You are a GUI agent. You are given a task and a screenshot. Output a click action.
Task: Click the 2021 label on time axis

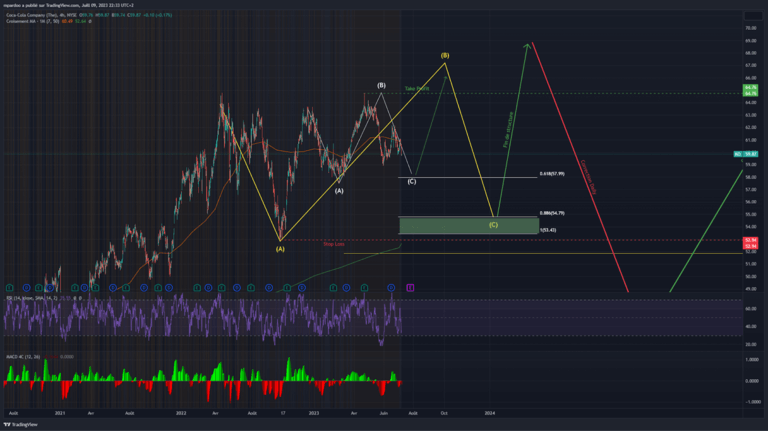[x=60, y=413]
